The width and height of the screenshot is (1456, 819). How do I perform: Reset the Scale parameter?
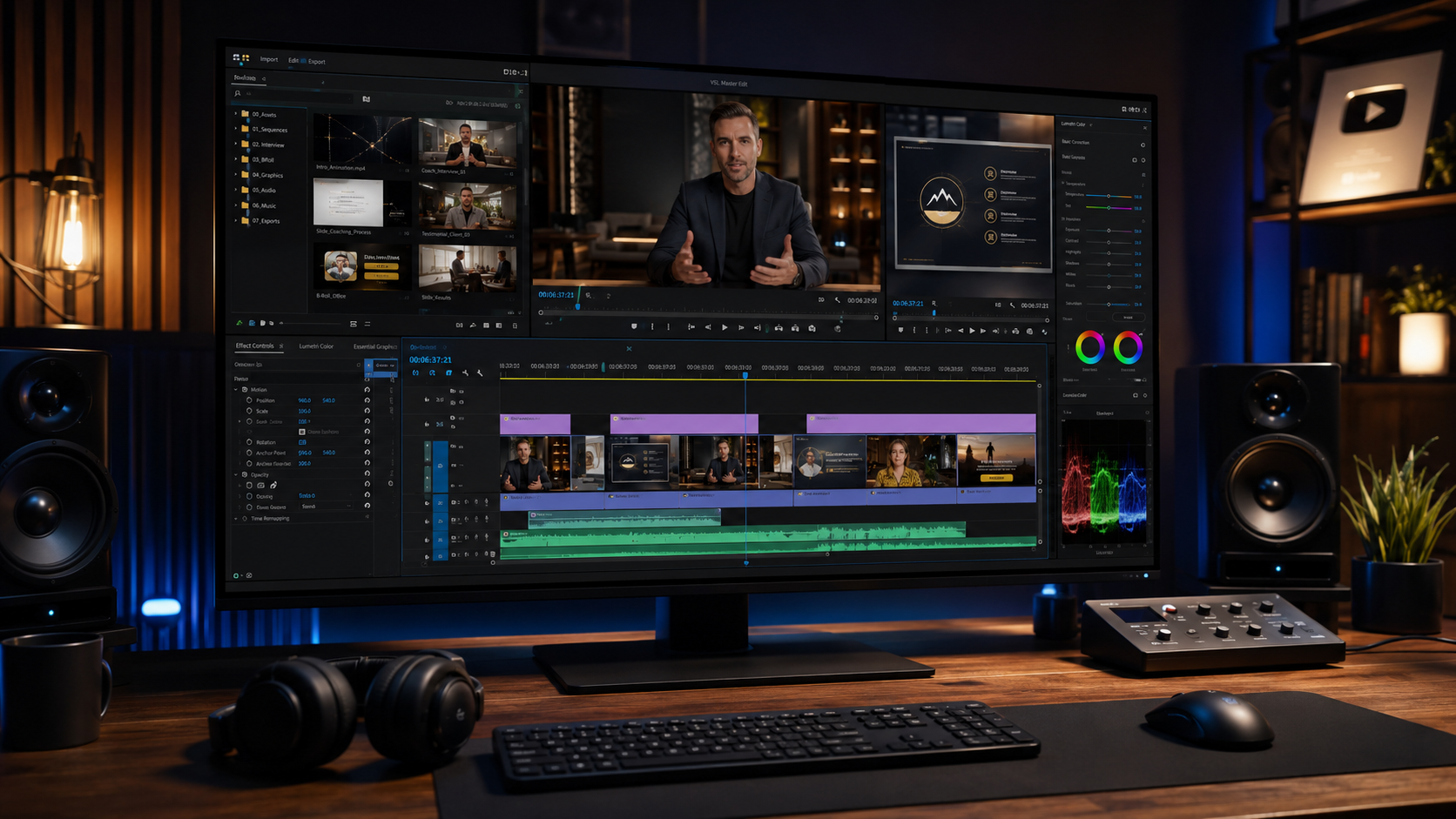367,411
